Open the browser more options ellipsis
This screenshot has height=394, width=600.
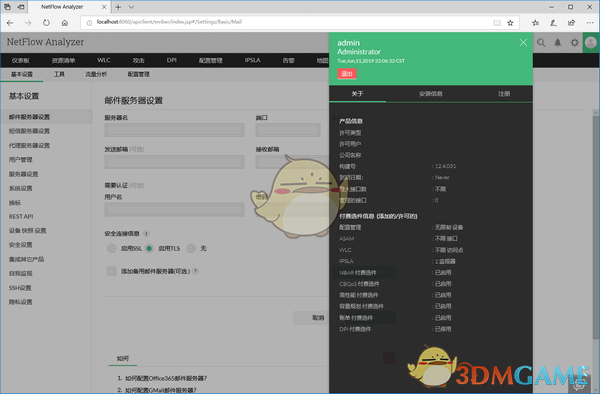[590, 23]
